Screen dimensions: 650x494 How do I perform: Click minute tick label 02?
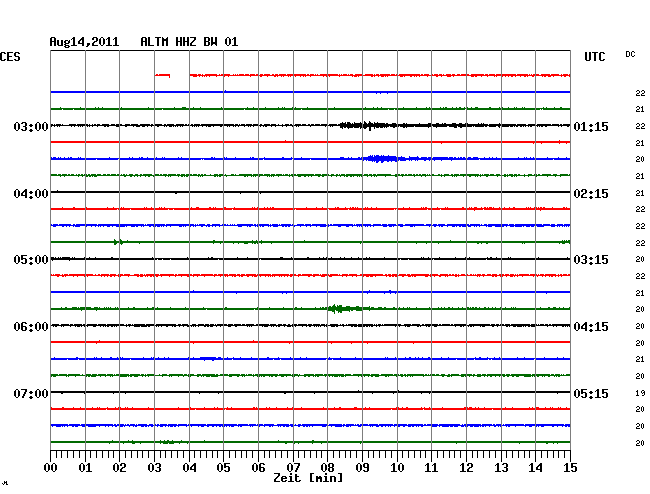(x=119, y=468)
